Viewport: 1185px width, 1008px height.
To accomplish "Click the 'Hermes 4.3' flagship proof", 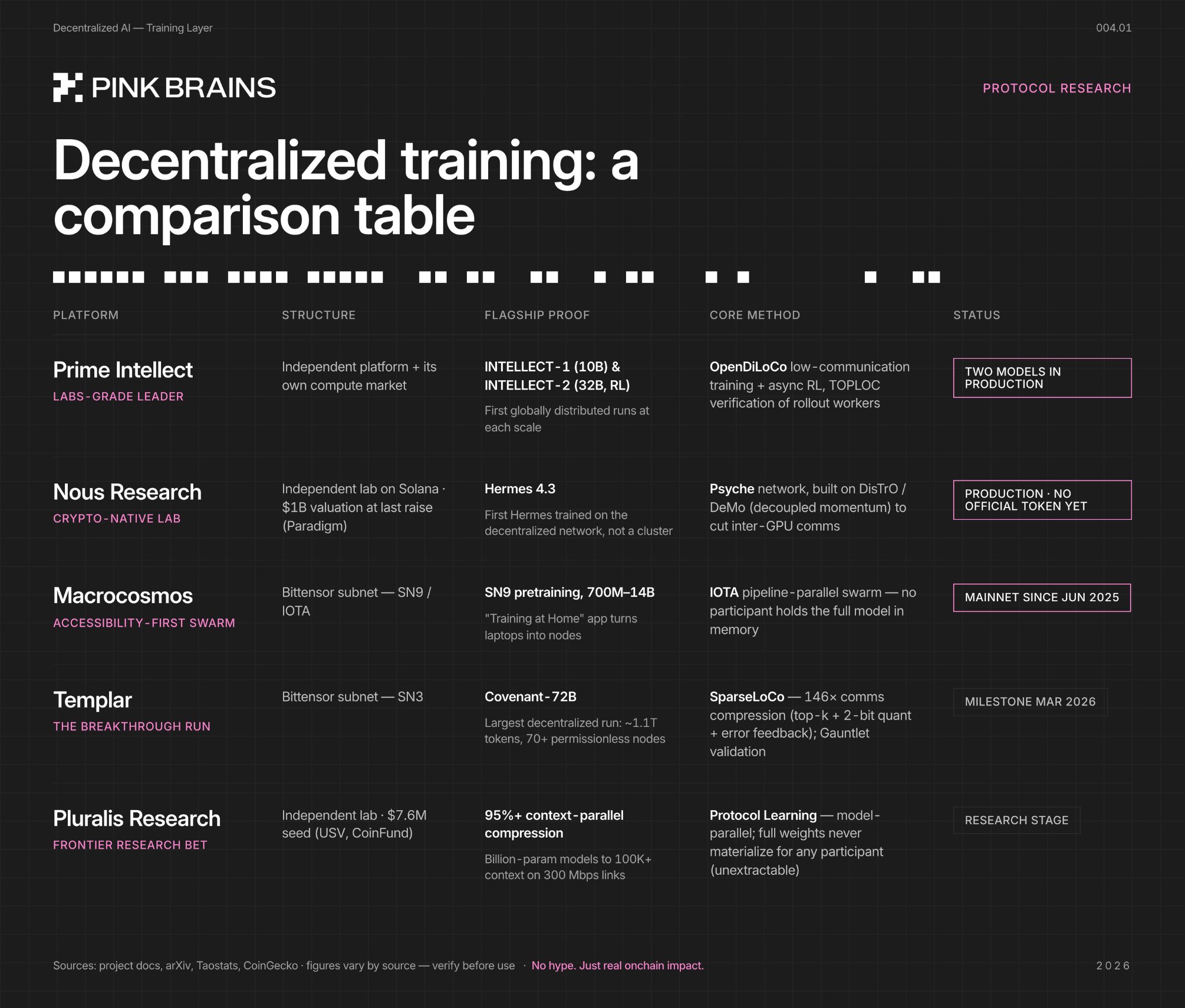I will tap(520, 489).
